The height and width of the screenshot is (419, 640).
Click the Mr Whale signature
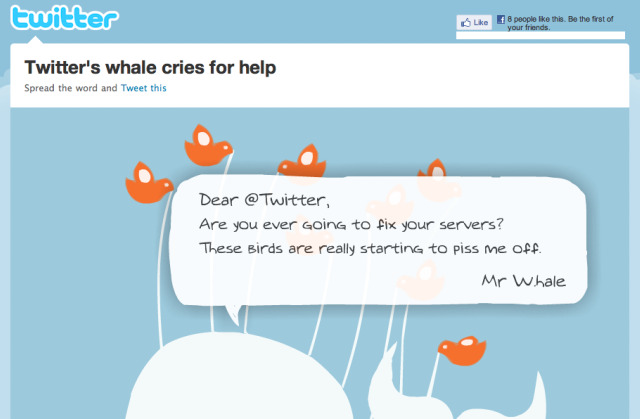[524, 281]
